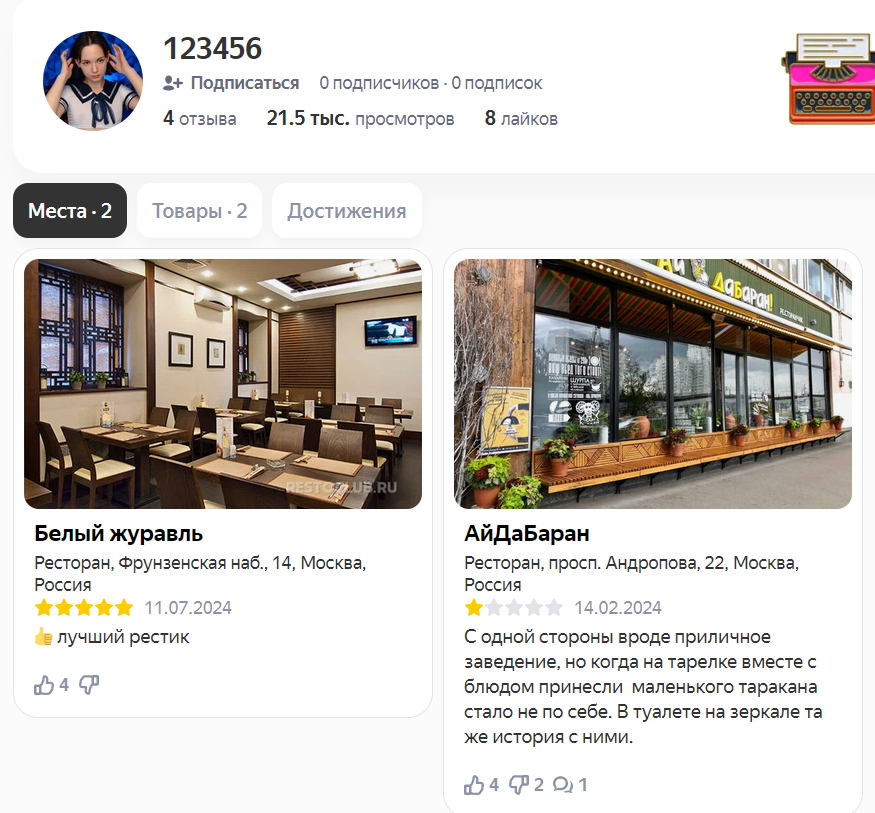
Task: Select the Места · 2 tab
Action: coord(70,211)
